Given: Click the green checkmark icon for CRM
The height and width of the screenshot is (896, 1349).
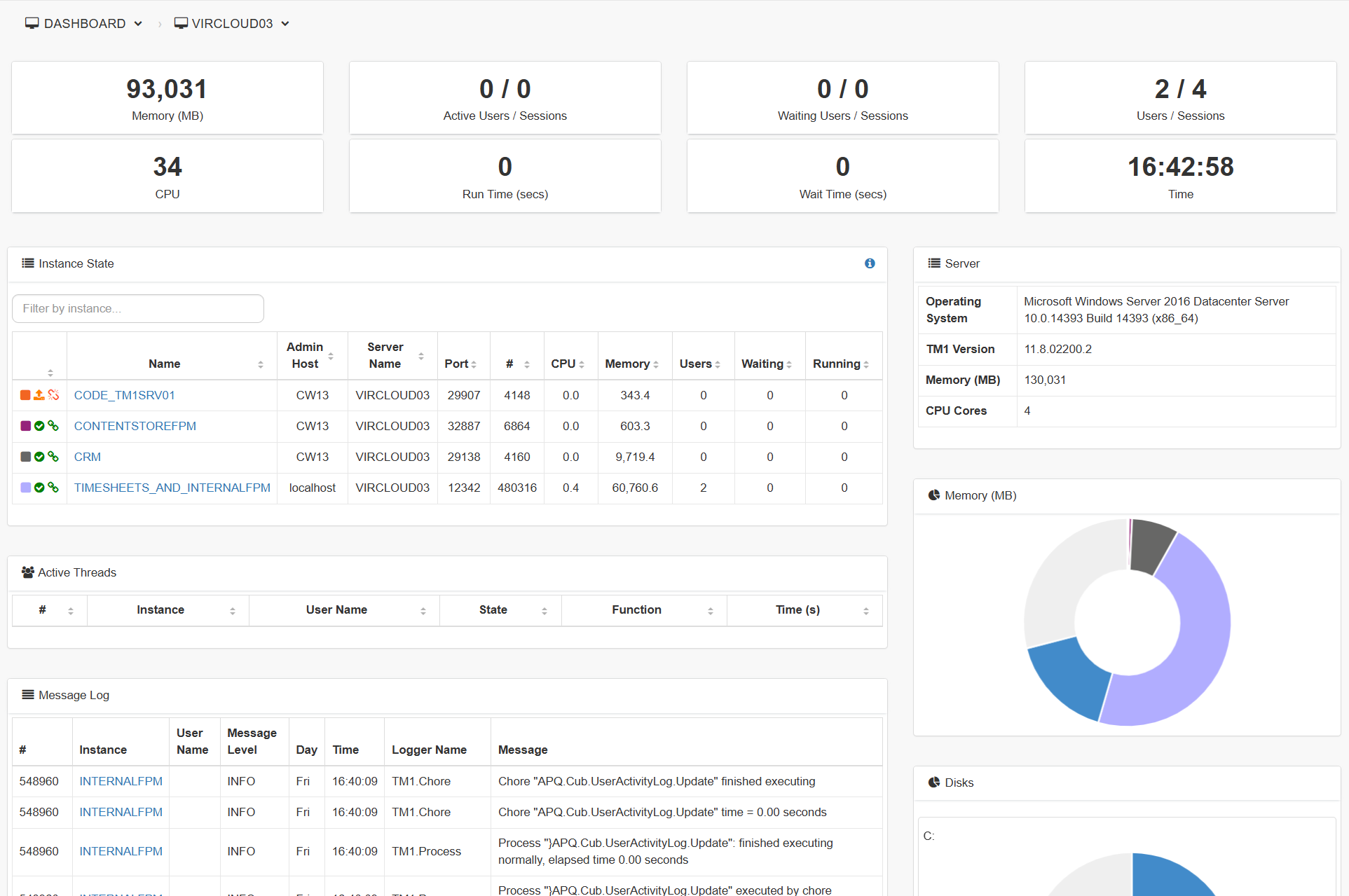Looking at the screenshot, I should [39, 457].
